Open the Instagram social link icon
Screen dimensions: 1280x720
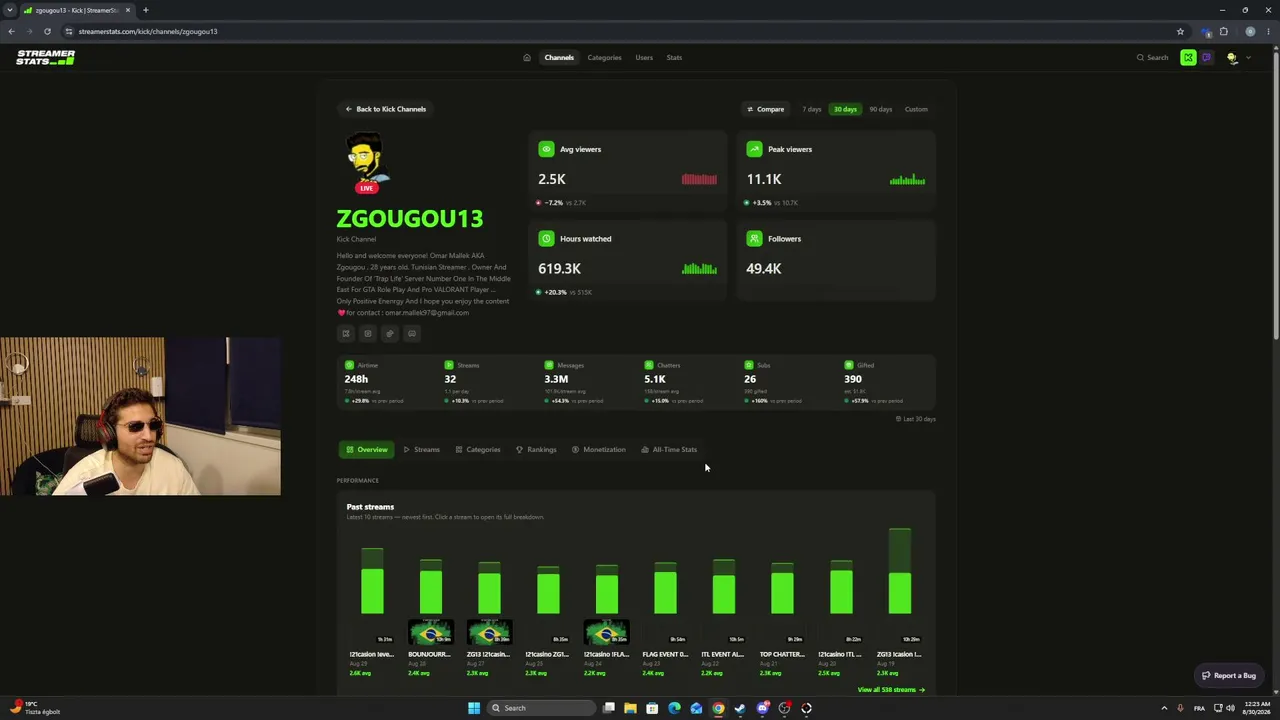(x=368, y=333)
